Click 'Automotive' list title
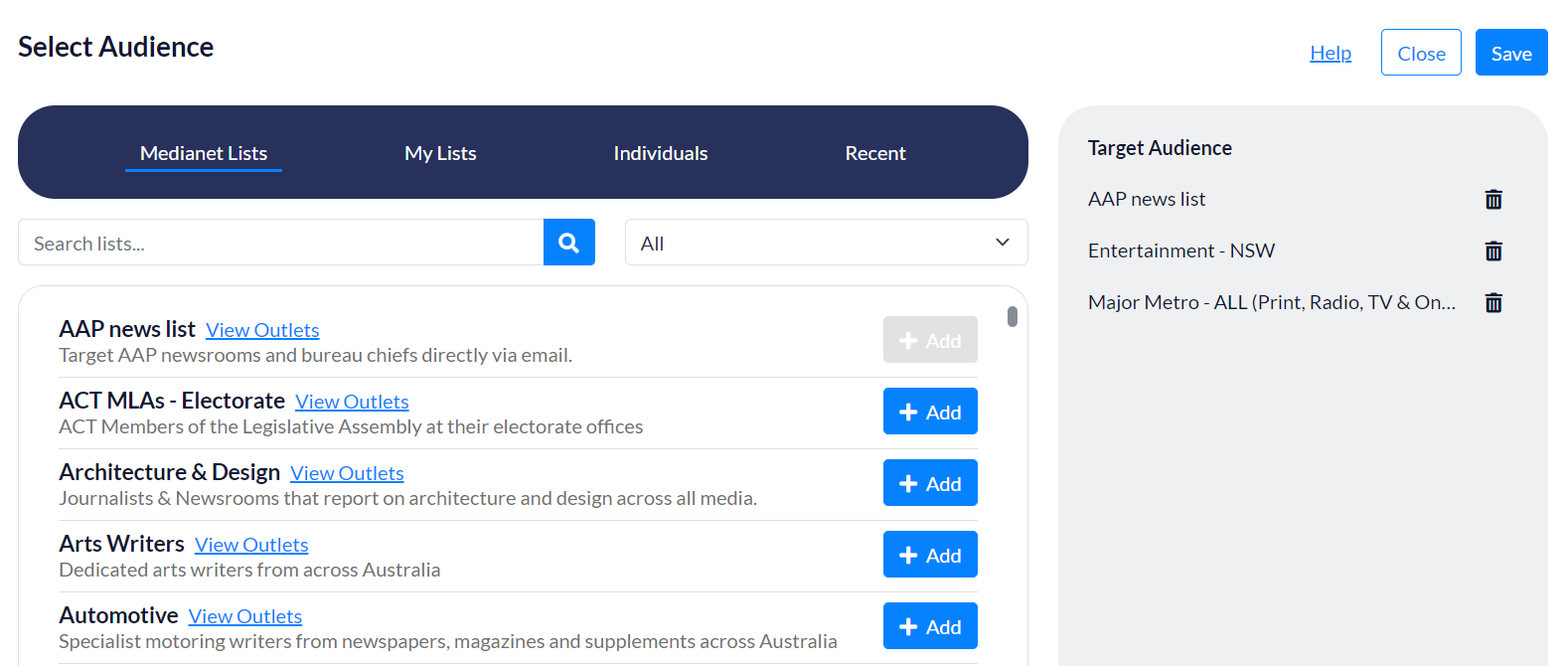The width and height of the screenshot is (1568, 666). [x=118, y=615]
